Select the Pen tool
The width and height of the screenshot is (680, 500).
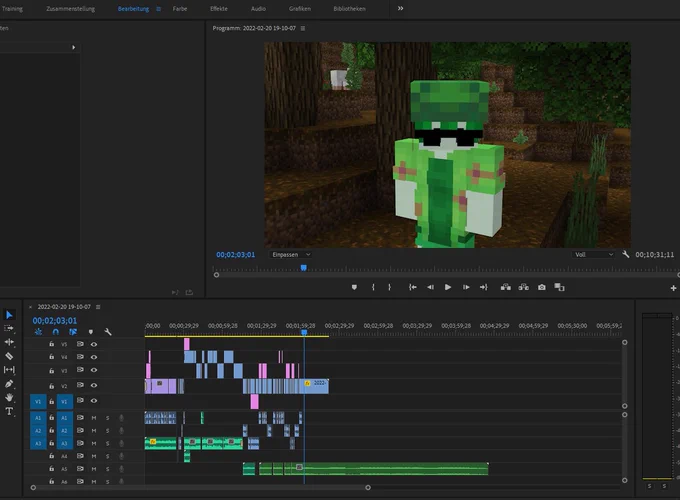(9, 384)
